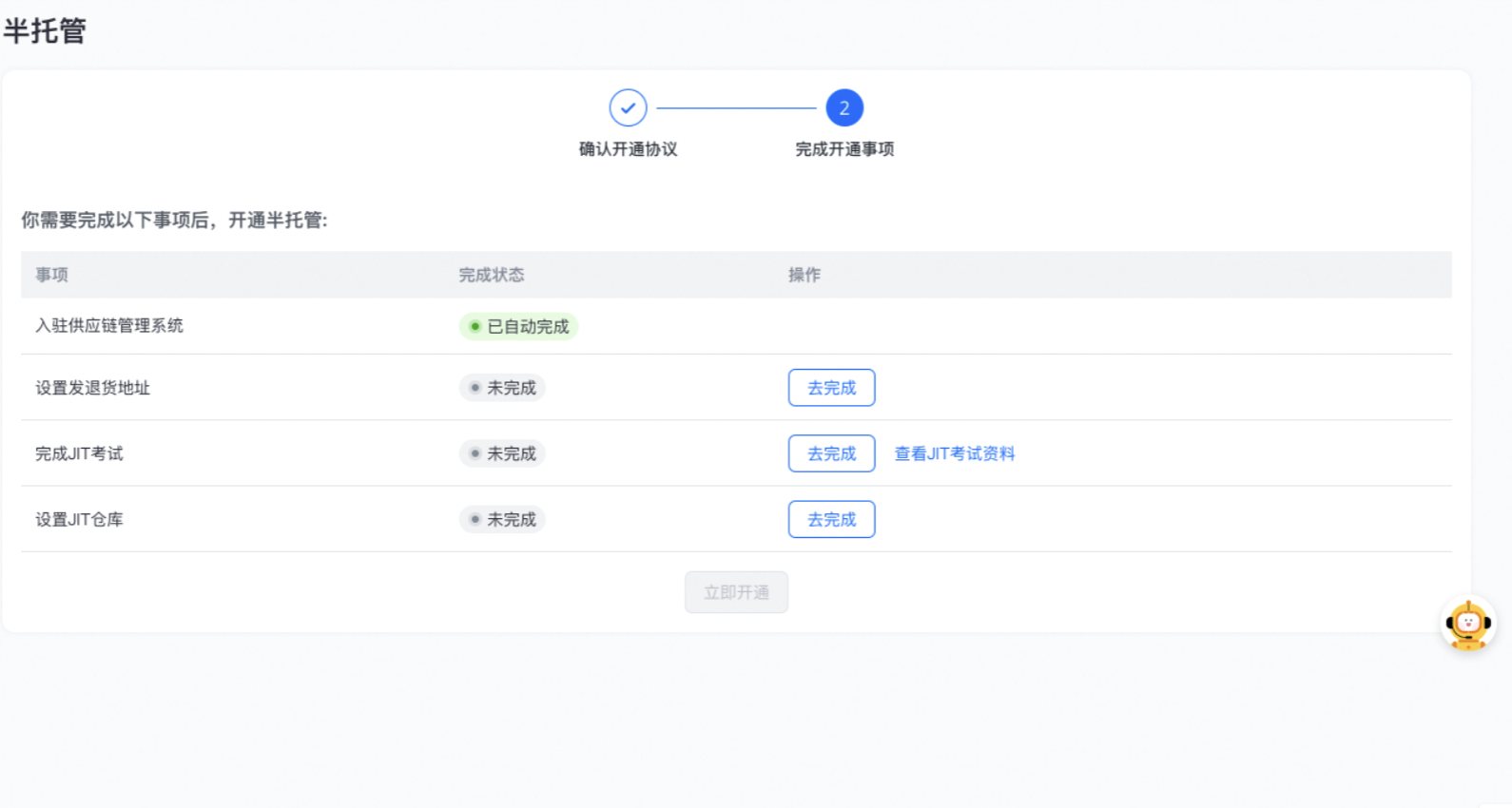Click 去完成 for 设置发退货地址
1512x808 pixels.
[x=831, y=388]
